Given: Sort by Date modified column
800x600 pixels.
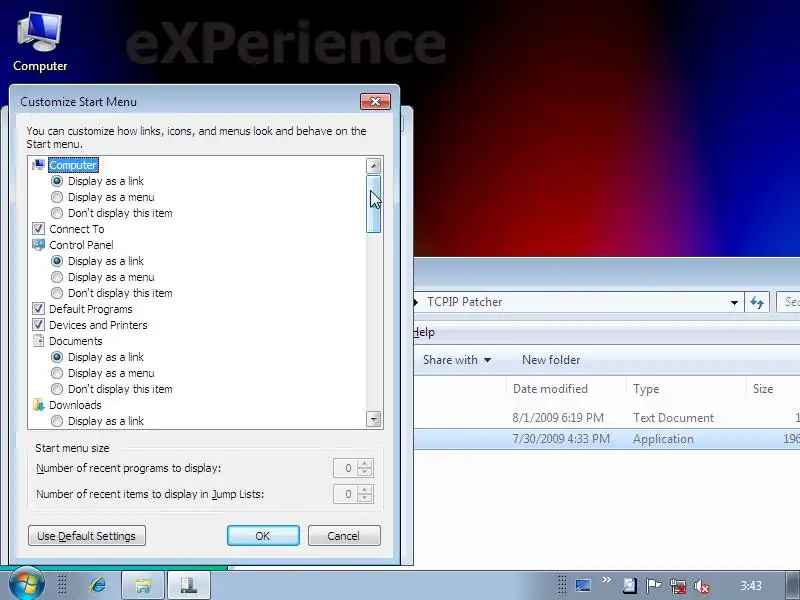Looking at the screenshot, I should [566, 389].
